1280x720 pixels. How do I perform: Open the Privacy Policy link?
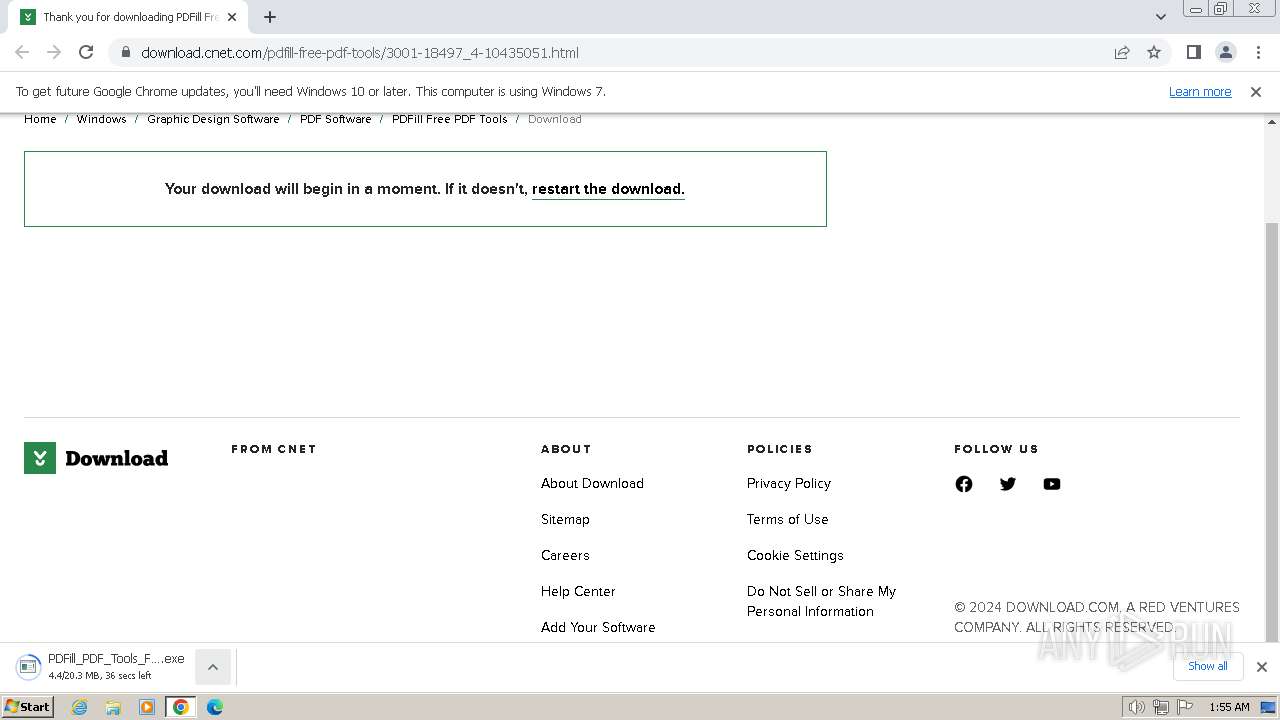click(x=789, y=483)
